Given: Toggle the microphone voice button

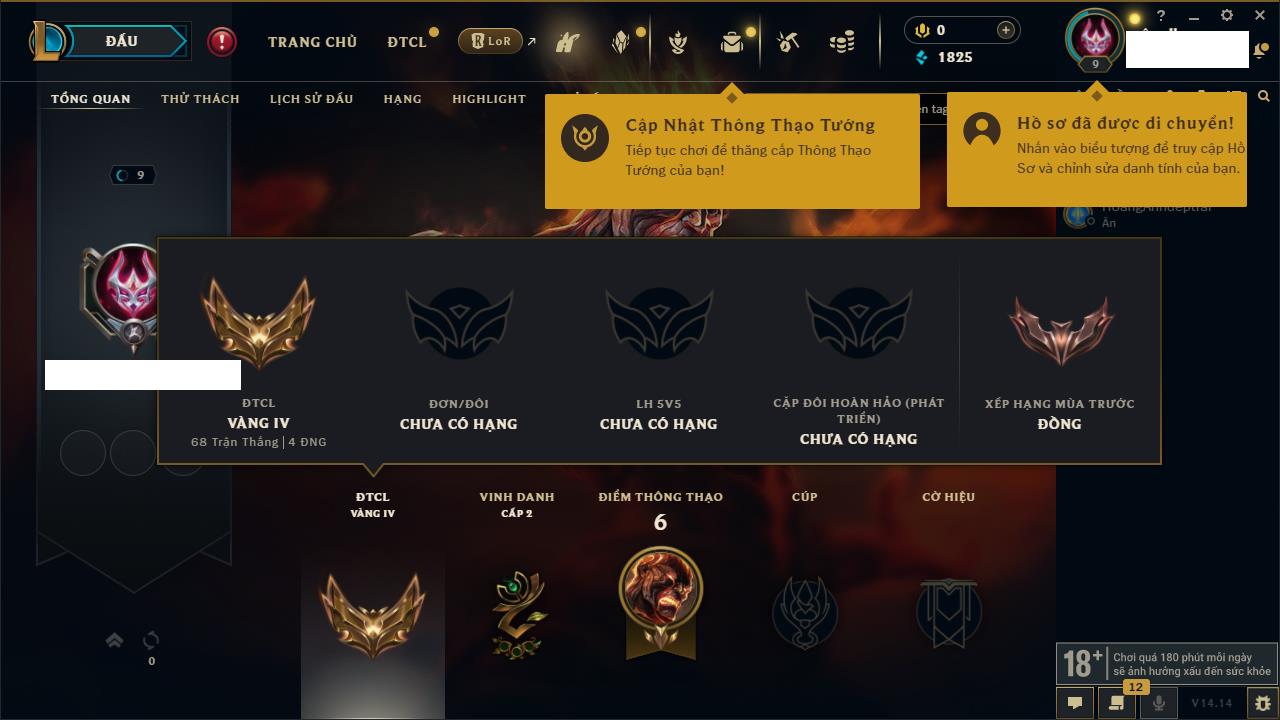Looking at the screenshot, I should (1159, 703).
